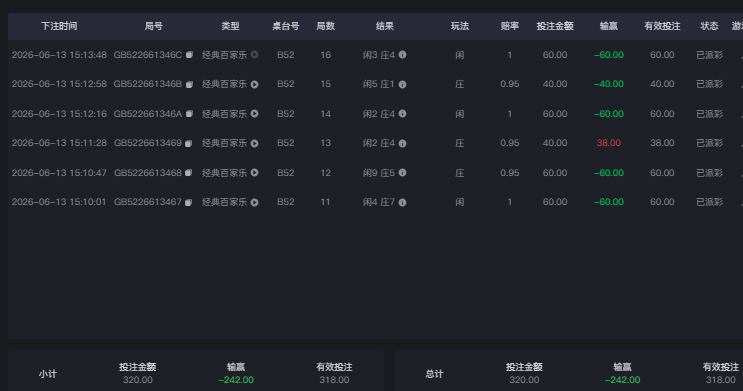Select bet time 2026-06-13 15:11:28
The width and height of the screenshot is (743, 391).
pos(59,143)
